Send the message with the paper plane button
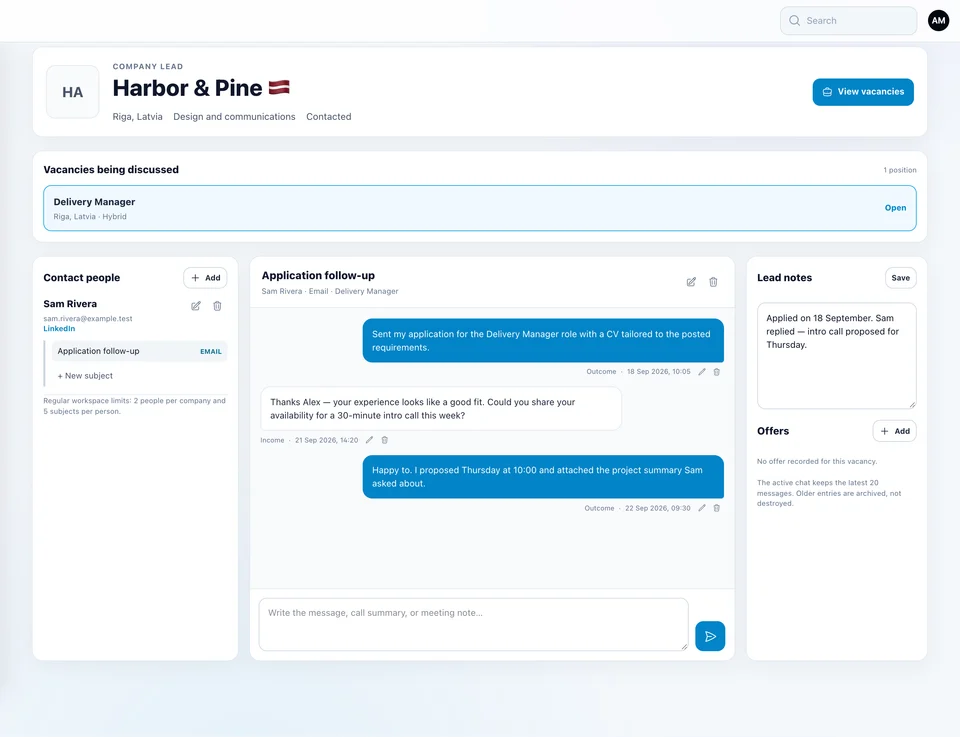 [x=710, y=637]
